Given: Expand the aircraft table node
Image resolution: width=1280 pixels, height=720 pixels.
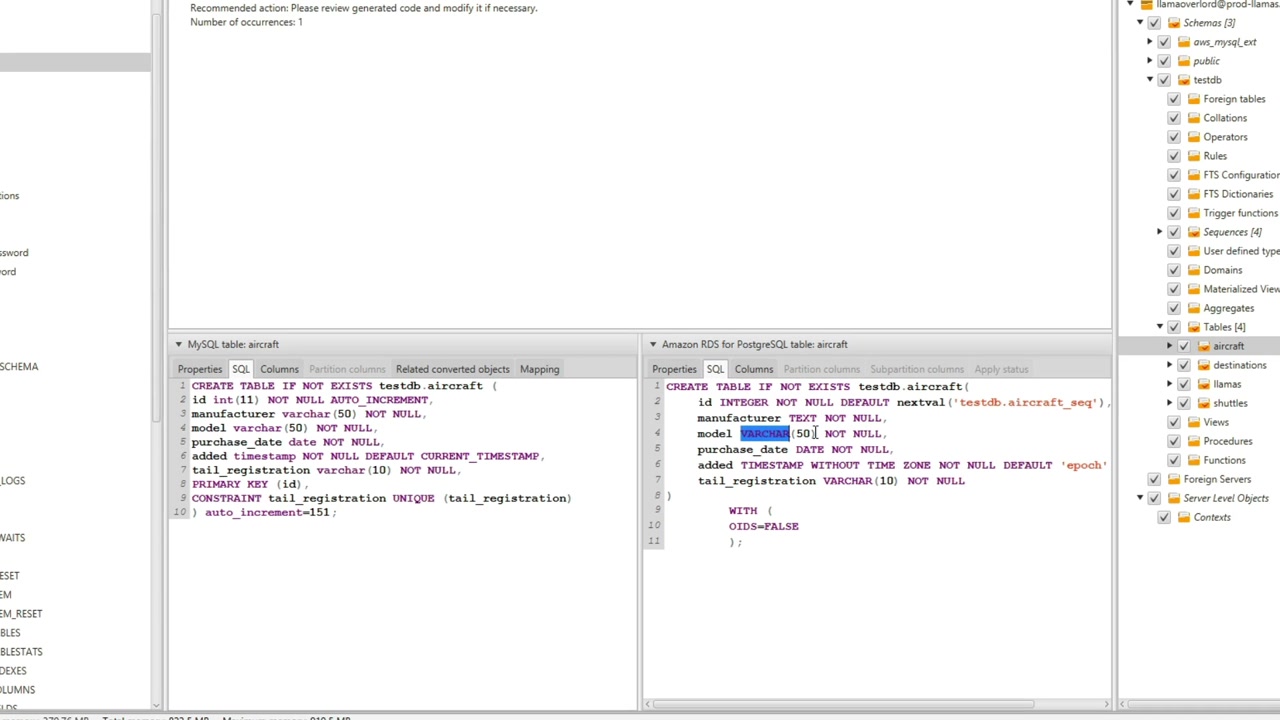Looking at the screenshot, I should [x=1170, y=346].
